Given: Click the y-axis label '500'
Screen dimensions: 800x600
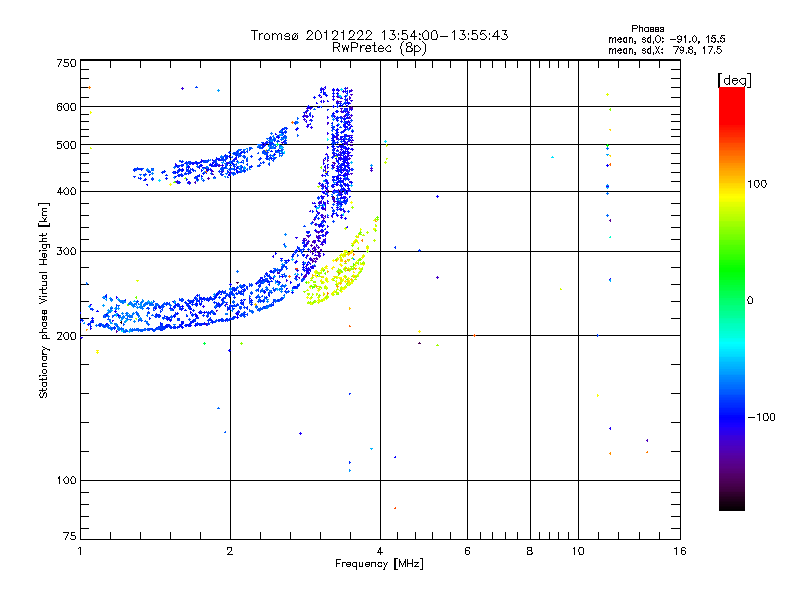Looking at the screenshot, I should coord(66,145).
